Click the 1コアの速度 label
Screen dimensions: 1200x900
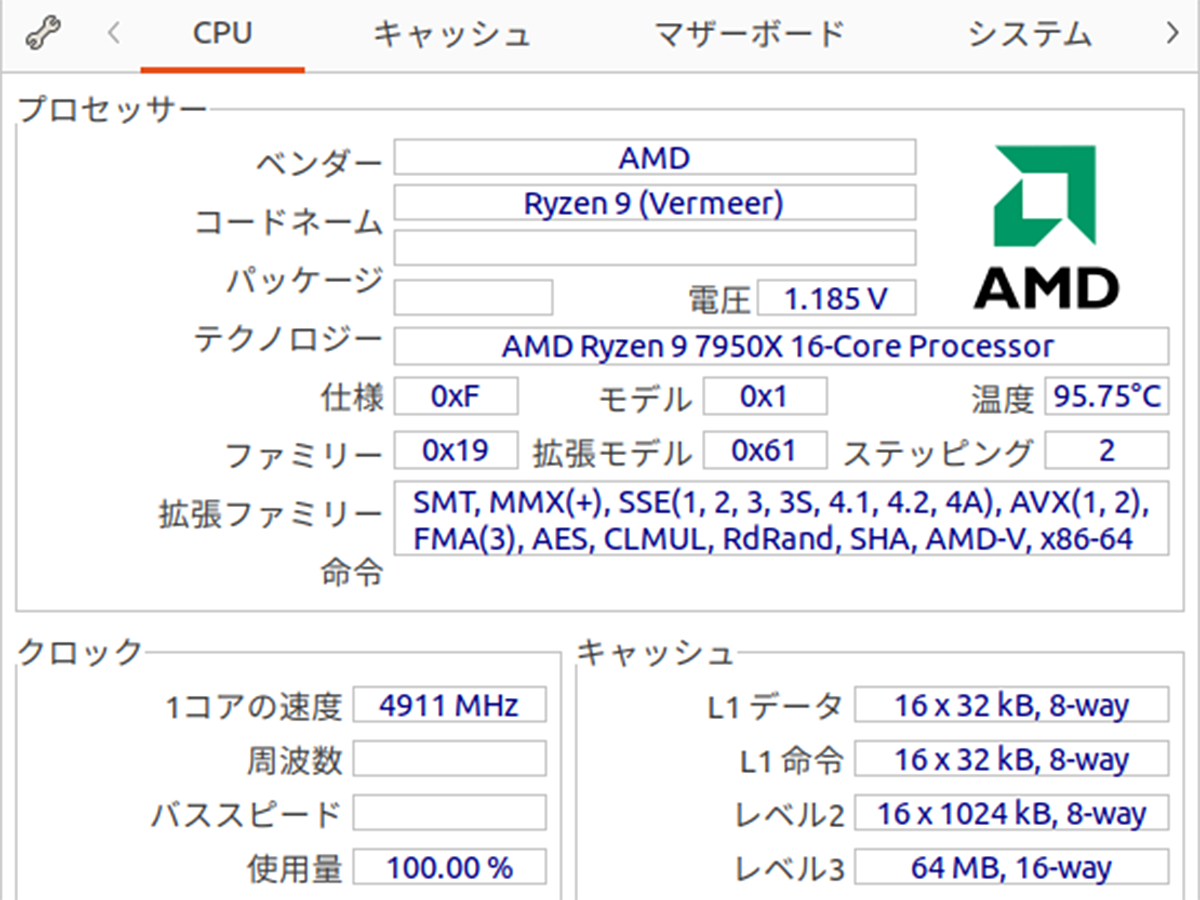[x=255, y=707]
